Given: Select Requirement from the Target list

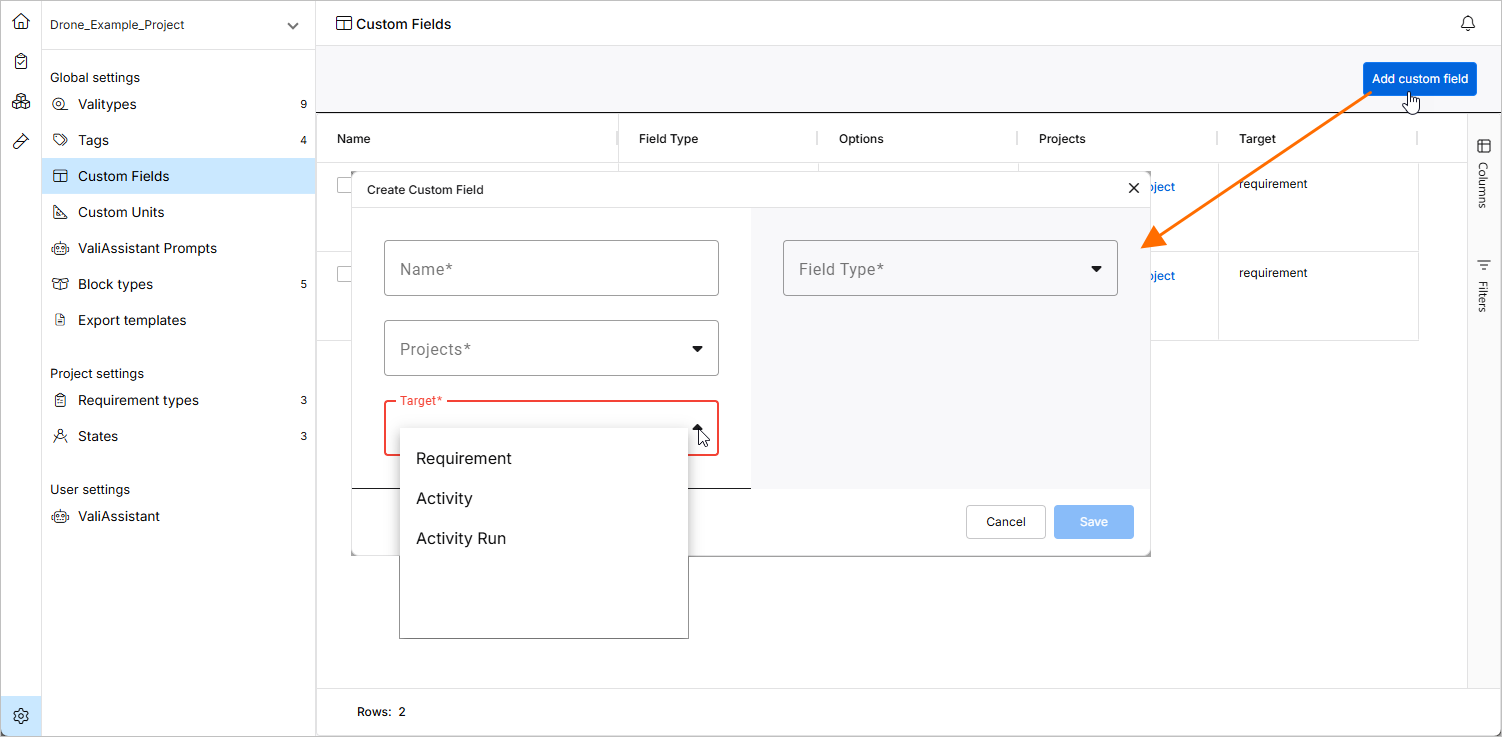Looking at the screenshot, I should click(464, 458).
